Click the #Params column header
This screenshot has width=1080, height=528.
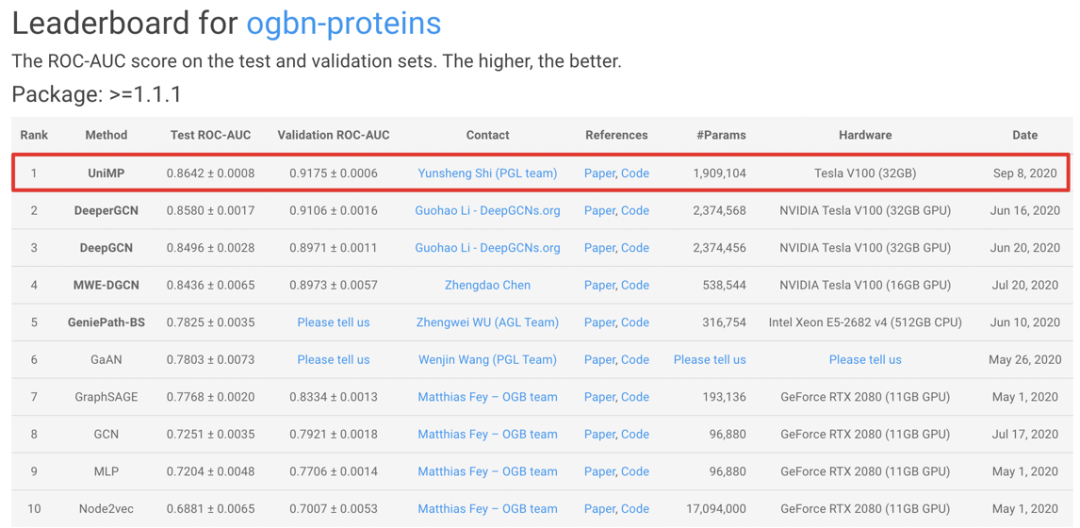pyautogui.click(x=721, y=135)
